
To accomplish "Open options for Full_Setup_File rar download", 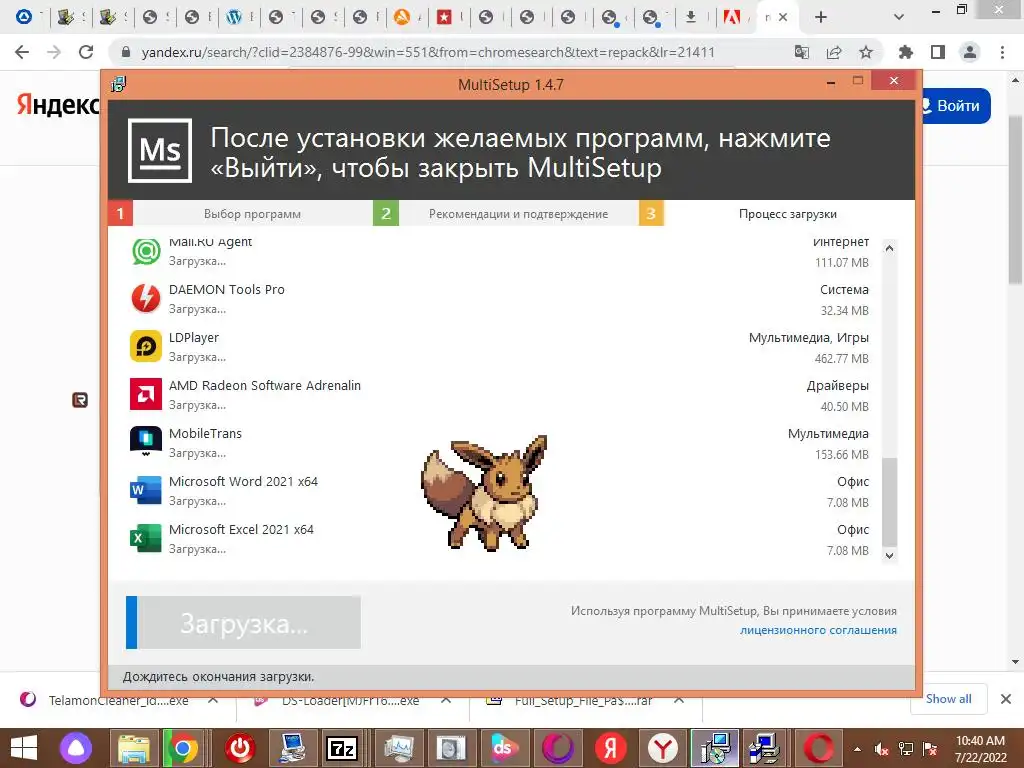I will 679,700.
